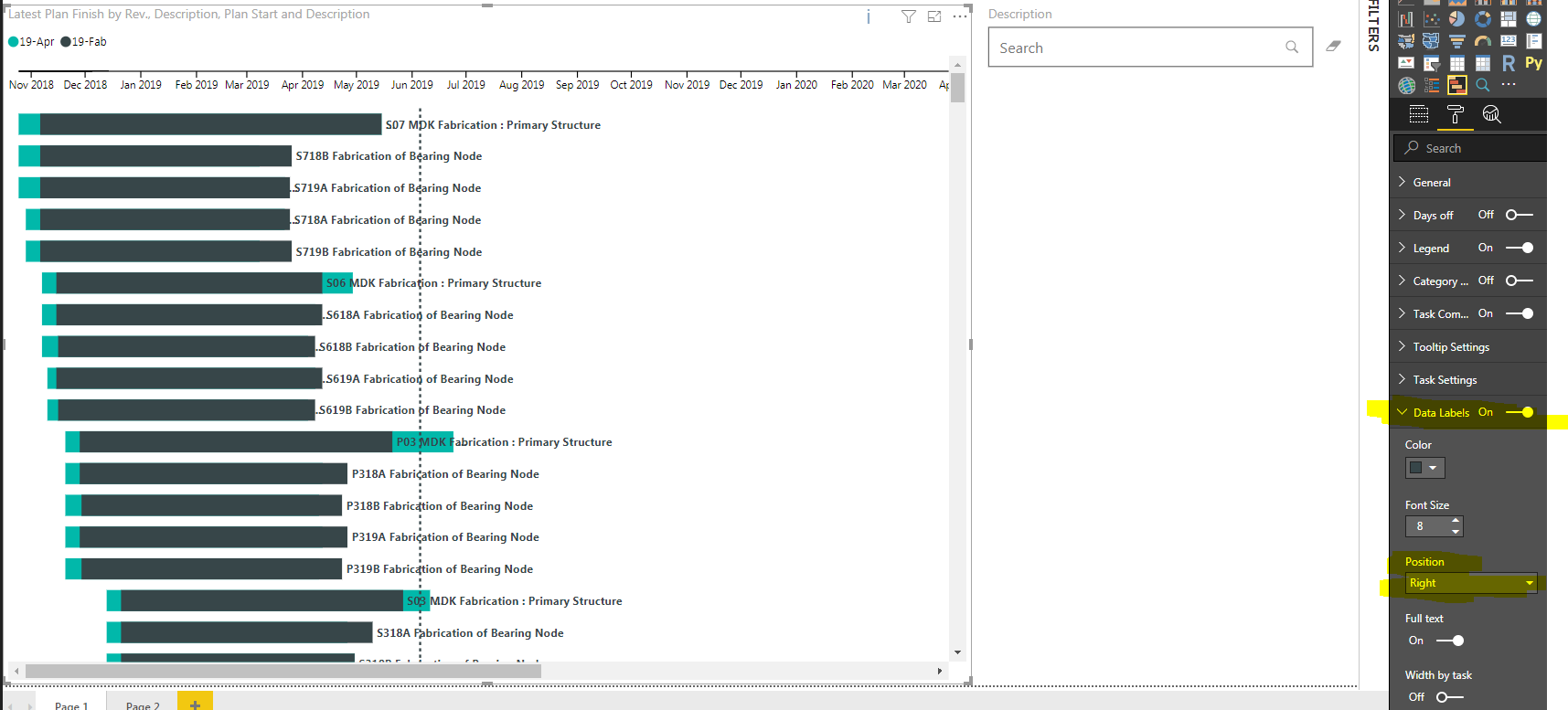Turn off the Task Completion switch
The height and width of the screenshot is (710, 1568).
(1520, 313)
